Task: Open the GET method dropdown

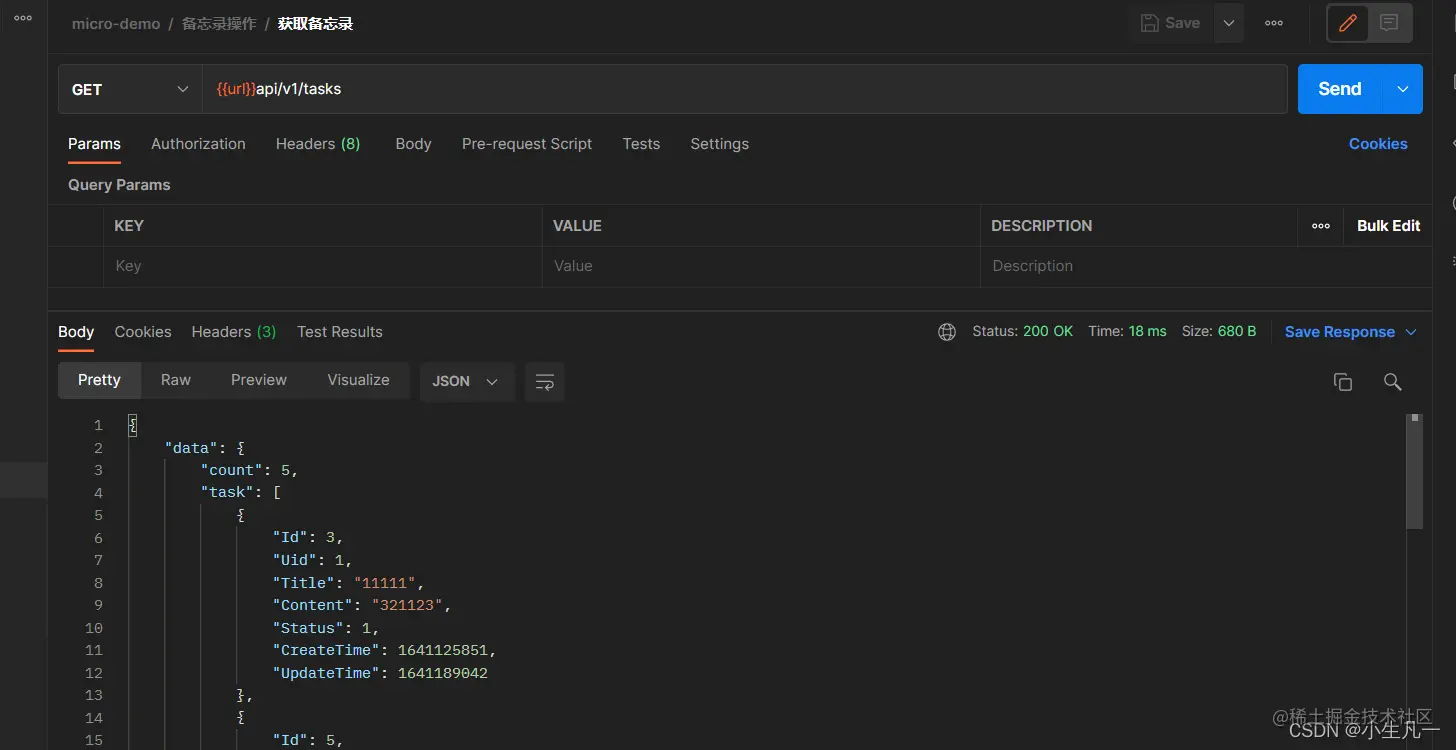Action: click(130, 89)
